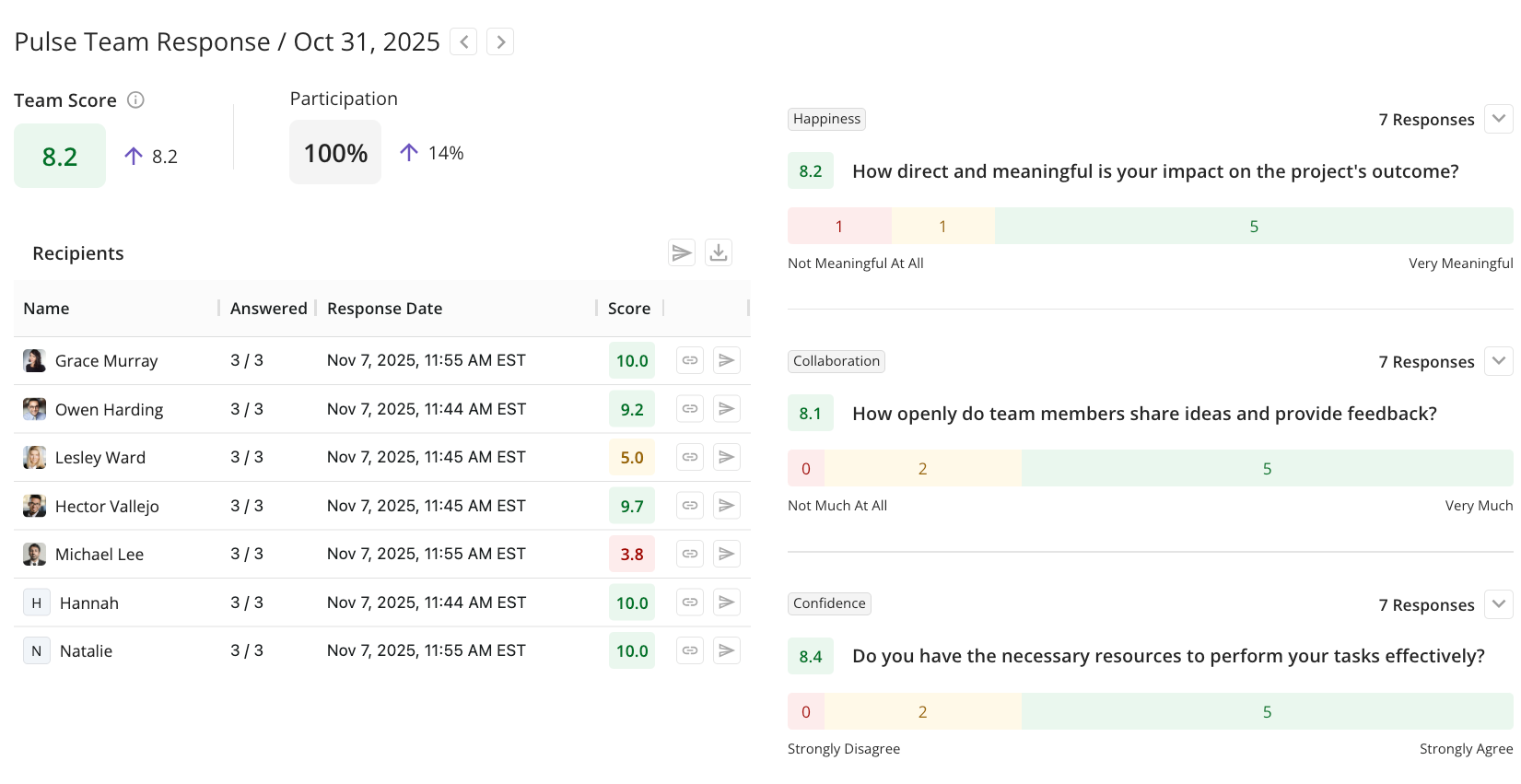
Task: Click the Happiness category tag
Action: (x=826, y=119)
